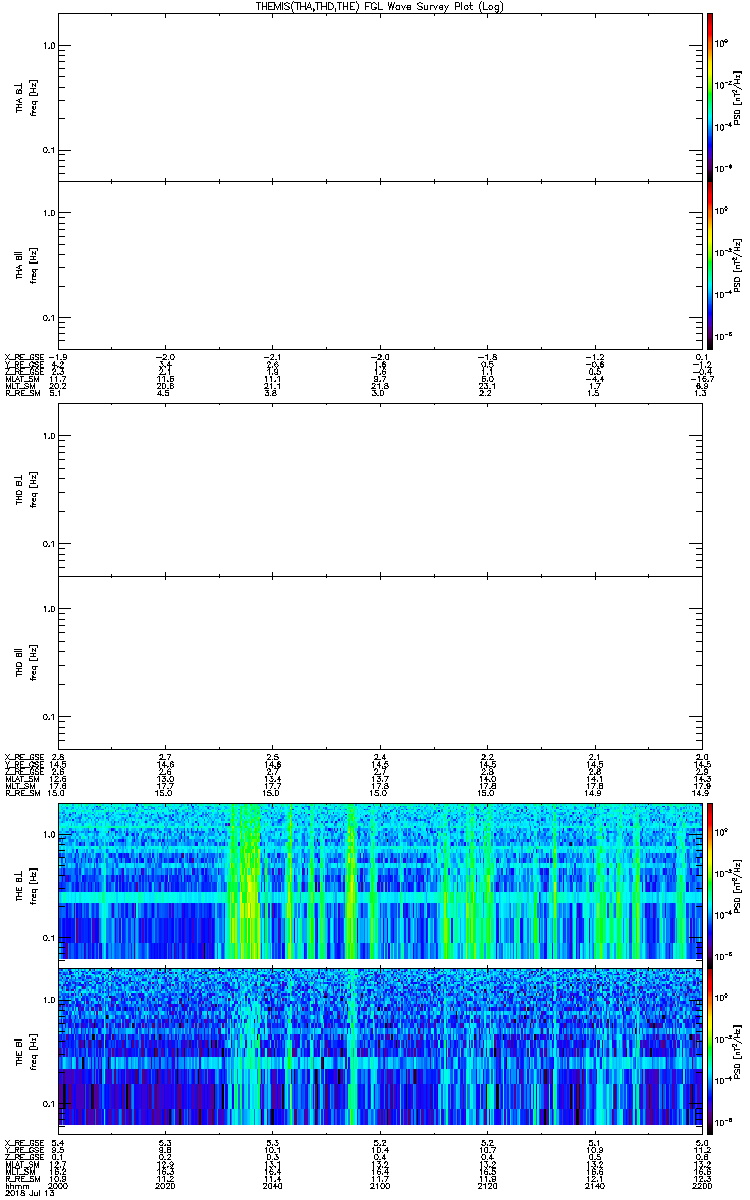
Task: Click the 2120 time tick label
Action: click(487, 1185)
